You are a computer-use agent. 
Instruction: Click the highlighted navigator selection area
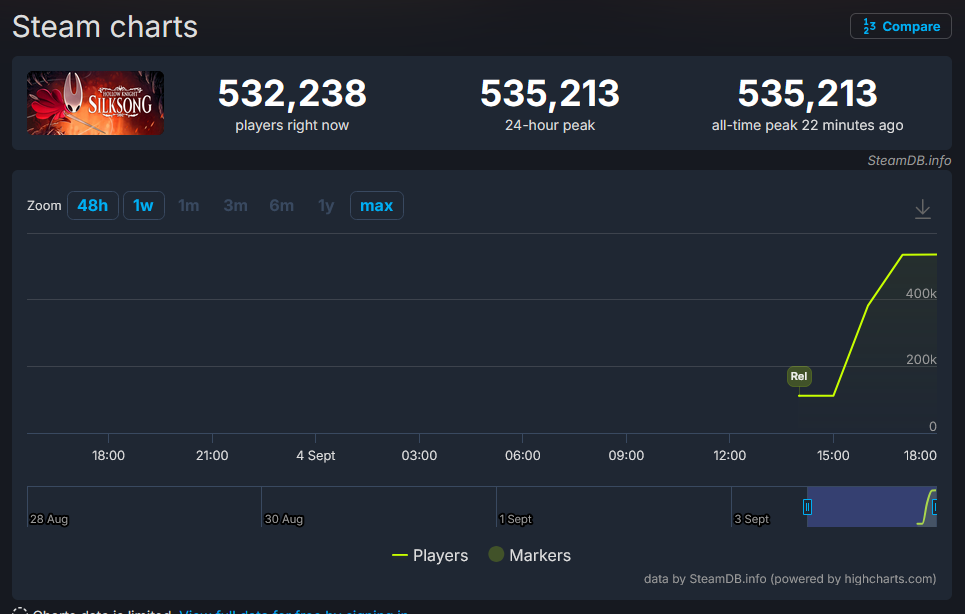tap(871, 507)
